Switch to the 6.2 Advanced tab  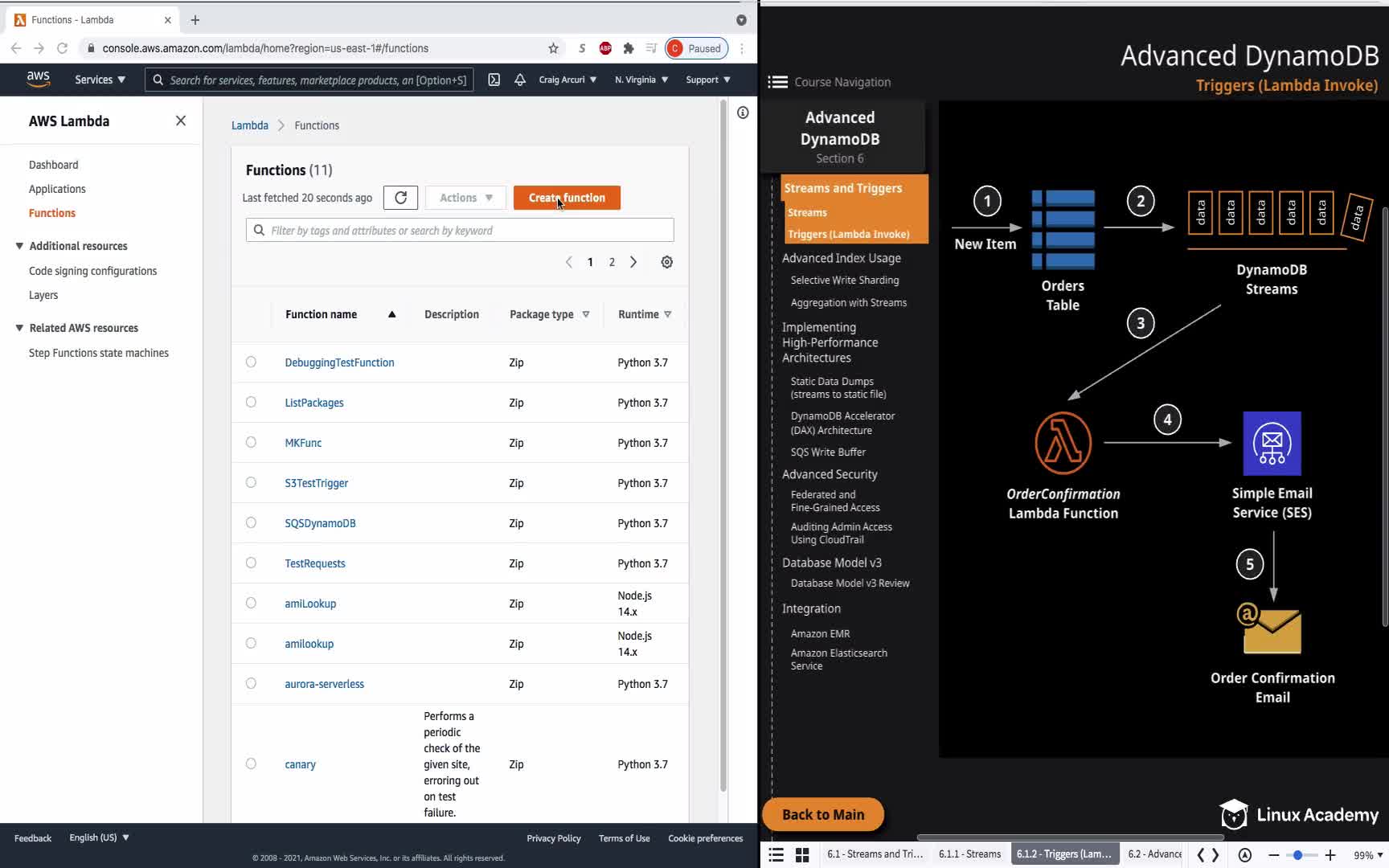coord(1154,854)
